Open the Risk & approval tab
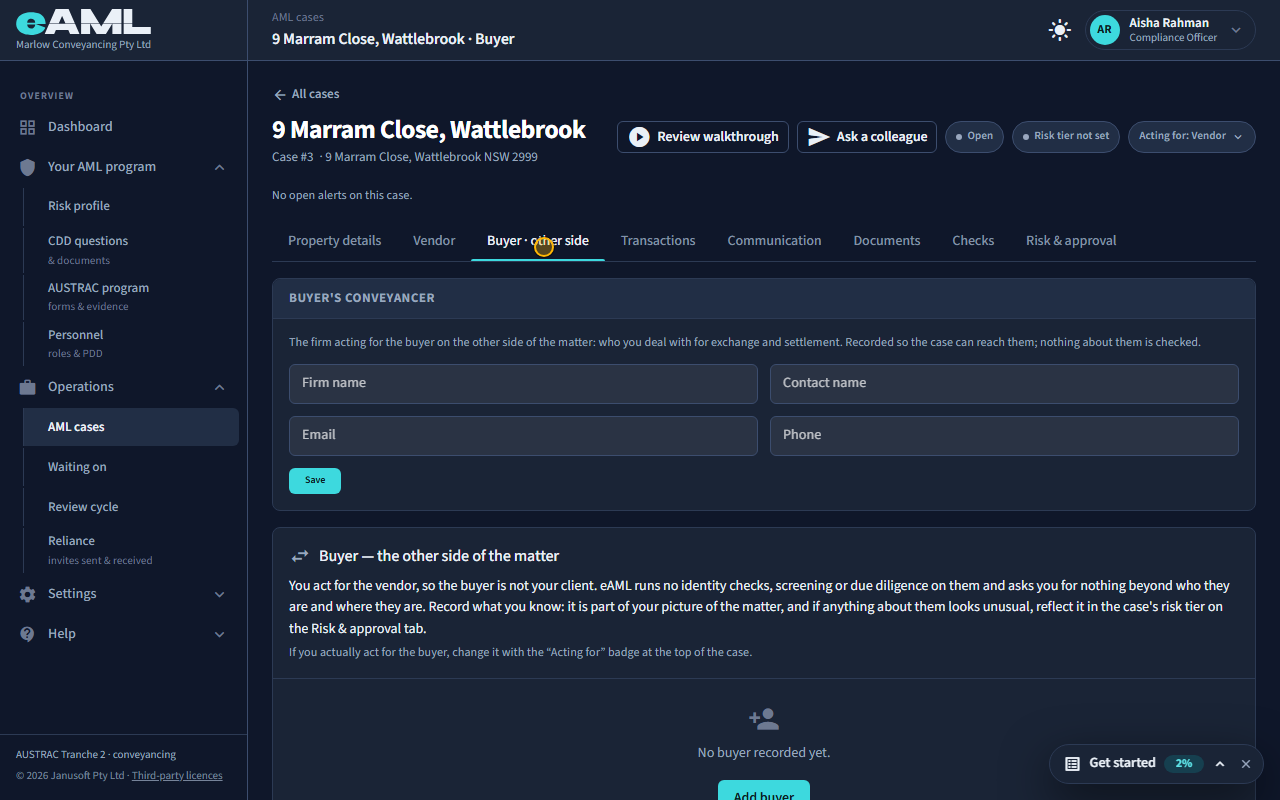The image size is (1280, 800). [x=1071, y=241]
